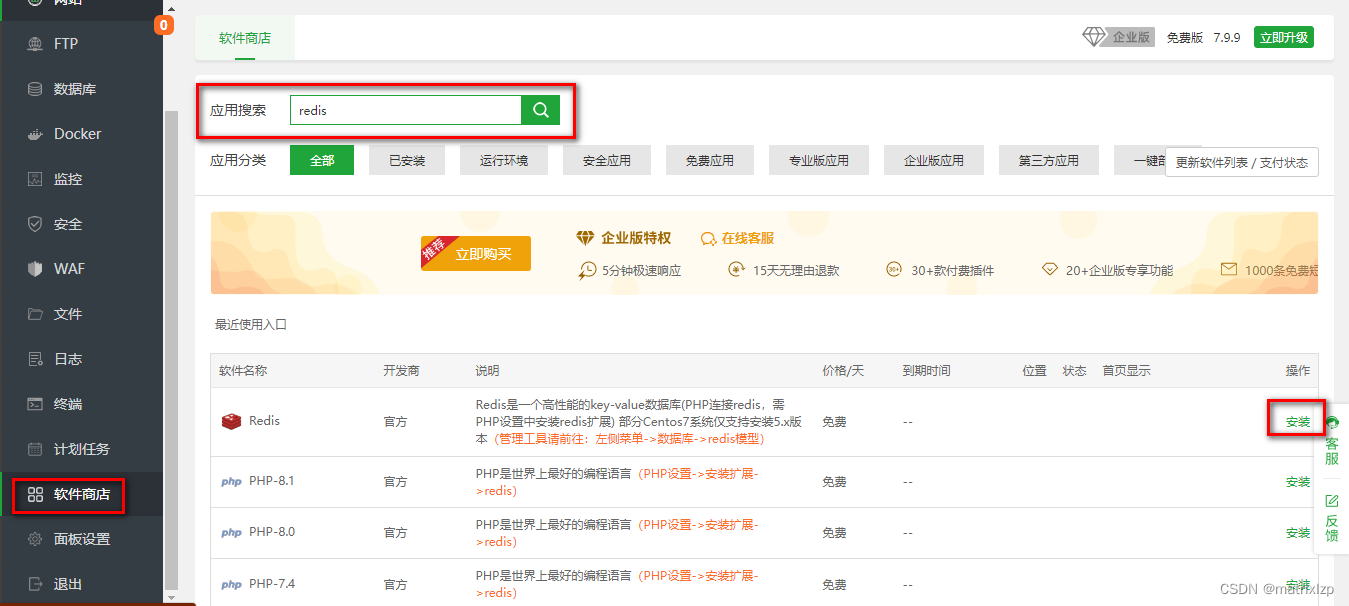This screenshot has width=1349, height=606.
Task: Open the 计划任务 scheduled tasks item
Action: pos(81,449)
